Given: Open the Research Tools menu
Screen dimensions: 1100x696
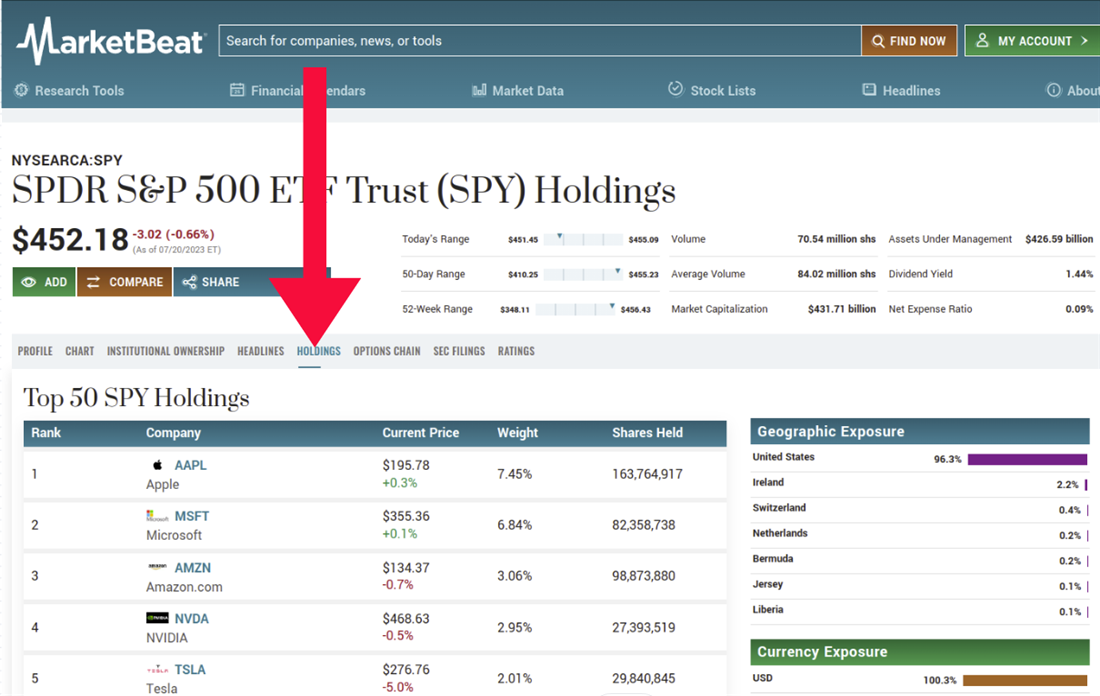Looking at the screenshot, I should point(69,90).
